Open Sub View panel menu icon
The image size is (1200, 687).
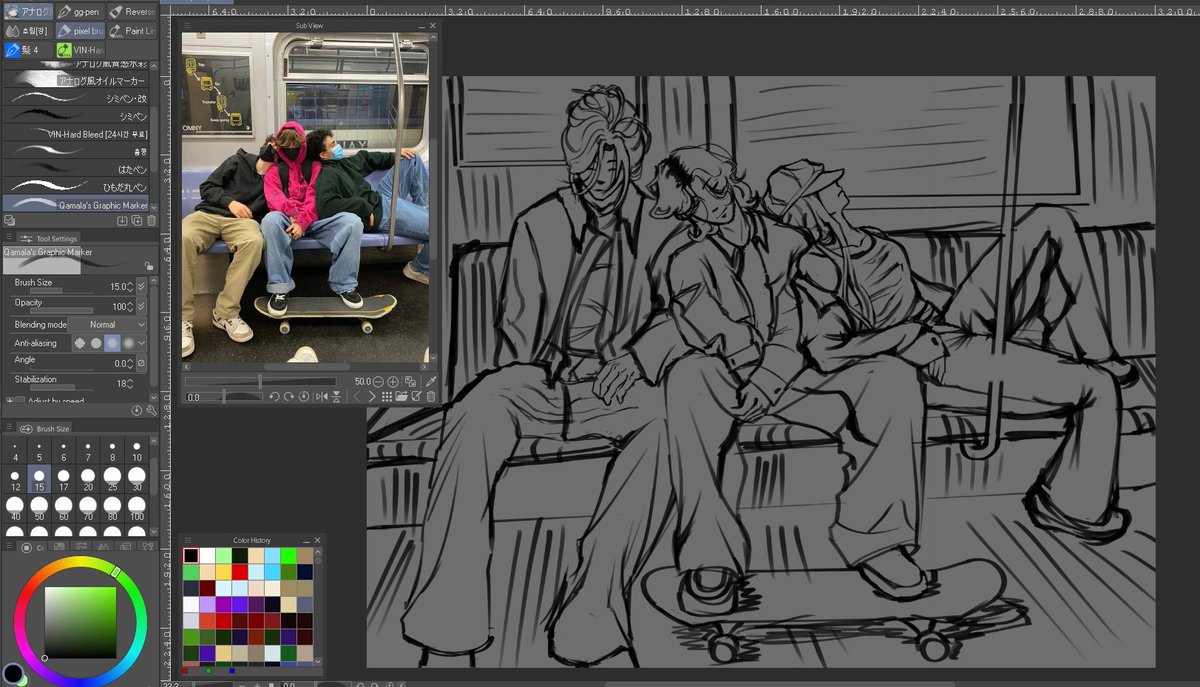coord(187,24)
